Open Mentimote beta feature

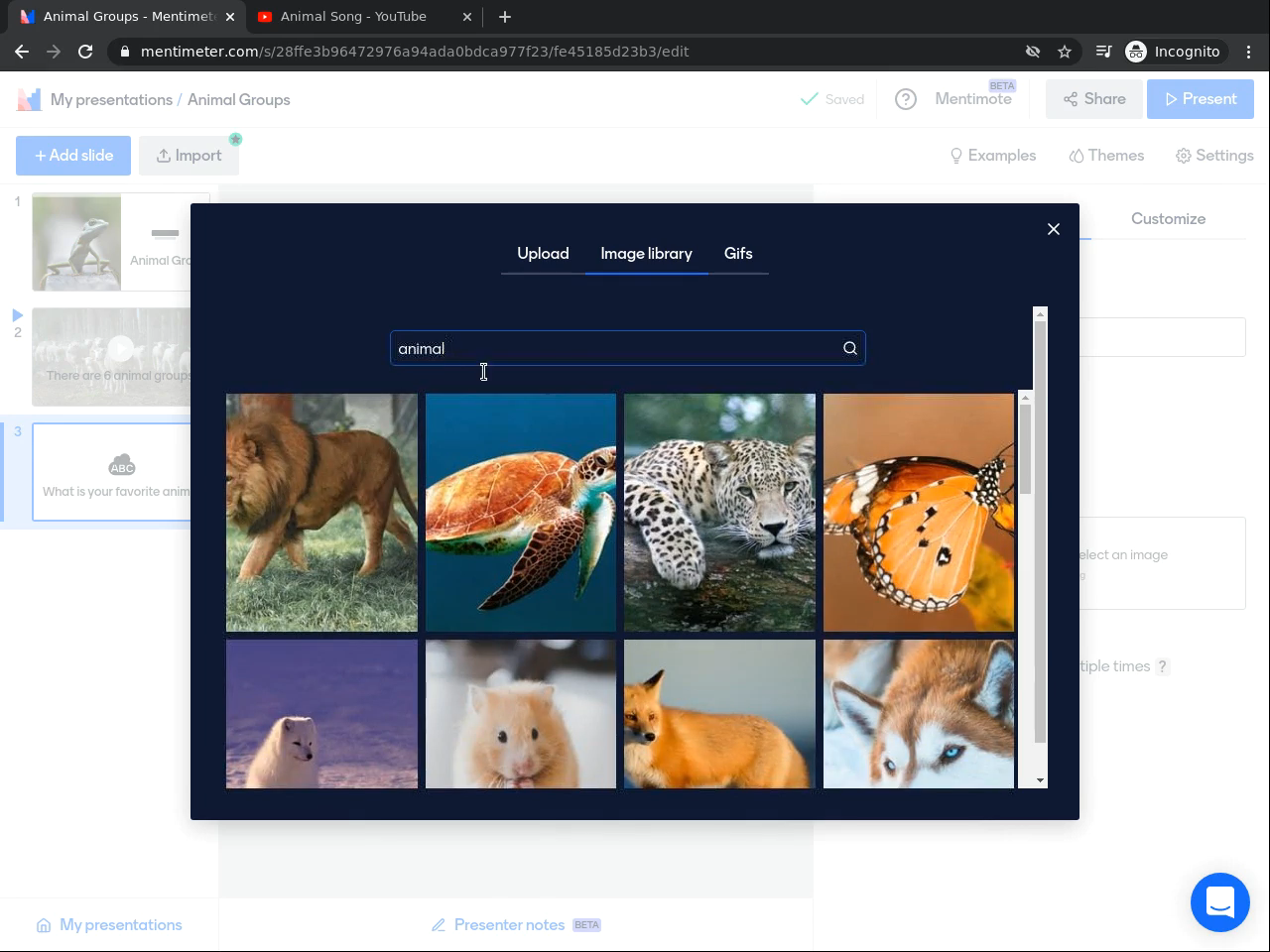pyautogui.click(x=973, y=99)
